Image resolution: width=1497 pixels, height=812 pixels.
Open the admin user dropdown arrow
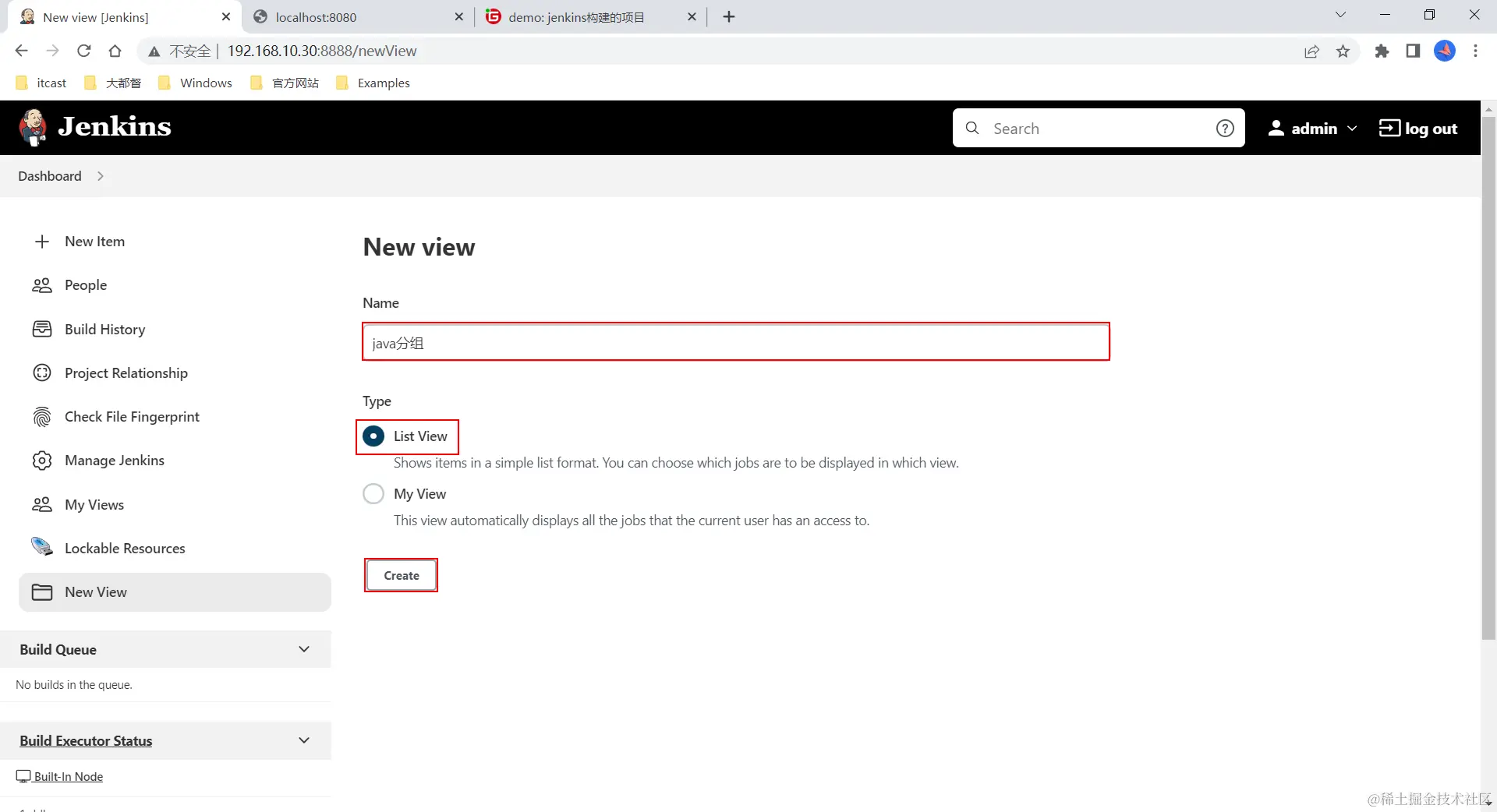coord(1352,129)
